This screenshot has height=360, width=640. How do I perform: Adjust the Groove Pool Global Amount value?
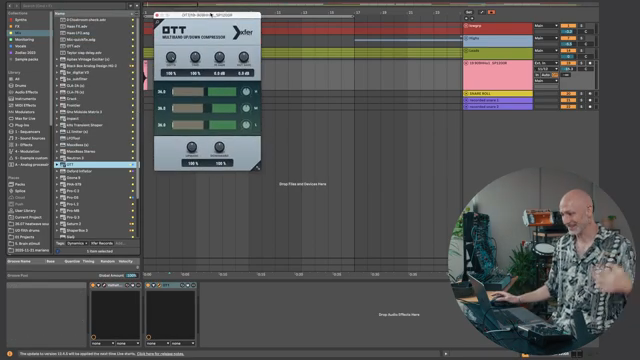pyautogui.click(x=131, y=276)
